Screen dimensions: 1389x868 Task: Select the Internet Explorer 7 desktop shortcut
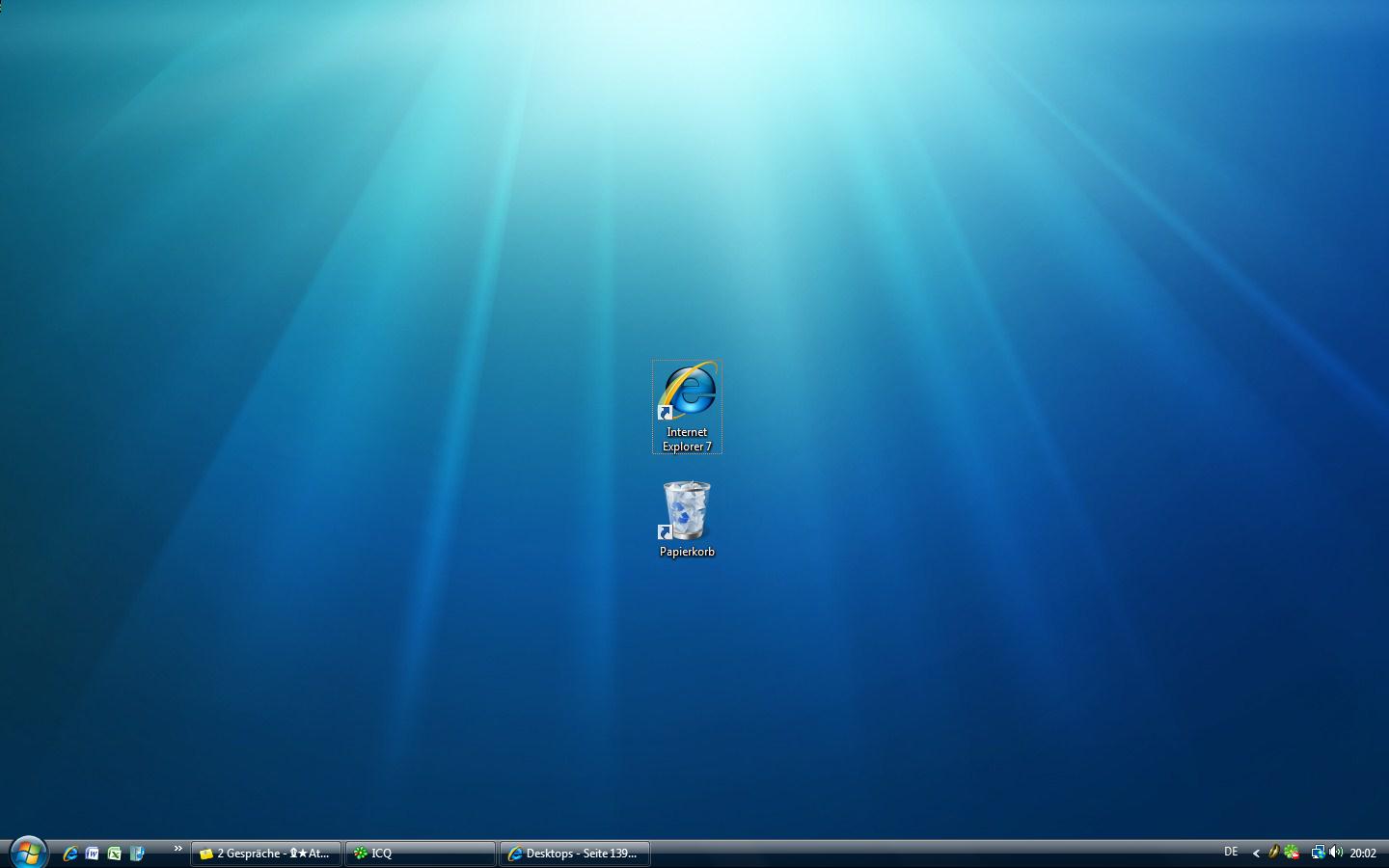tap(687, 406)
